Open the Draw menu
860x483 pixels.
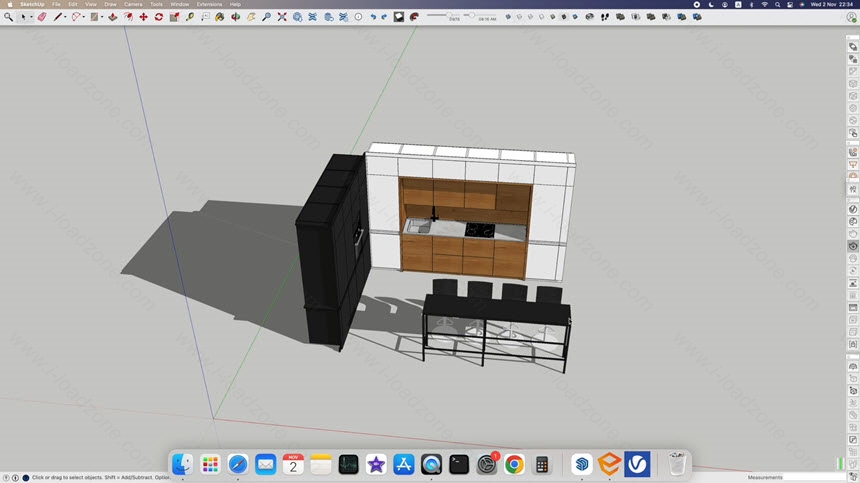(x=110, y=4)
